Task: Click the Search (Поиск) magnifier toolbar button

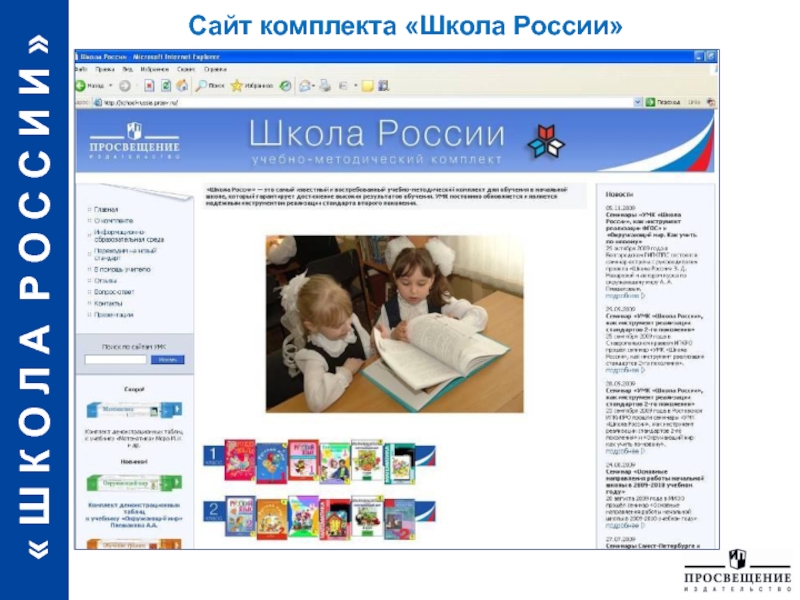Action: 210,86
